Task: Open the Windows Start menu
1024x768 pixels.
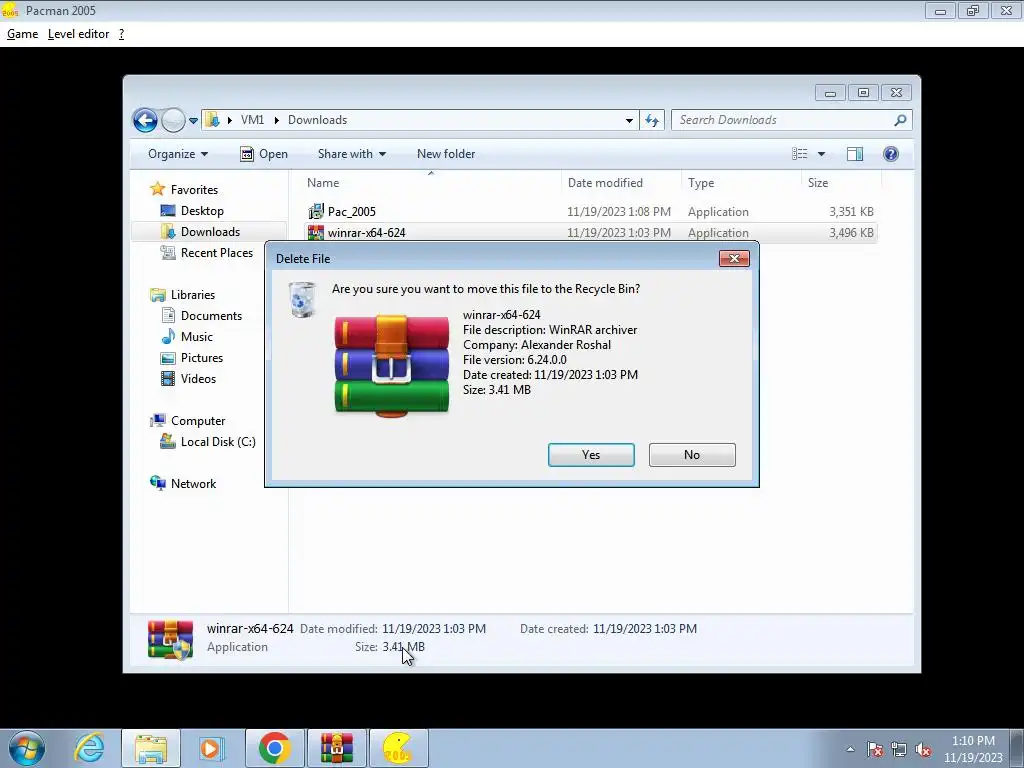Action: pos(27,748)
